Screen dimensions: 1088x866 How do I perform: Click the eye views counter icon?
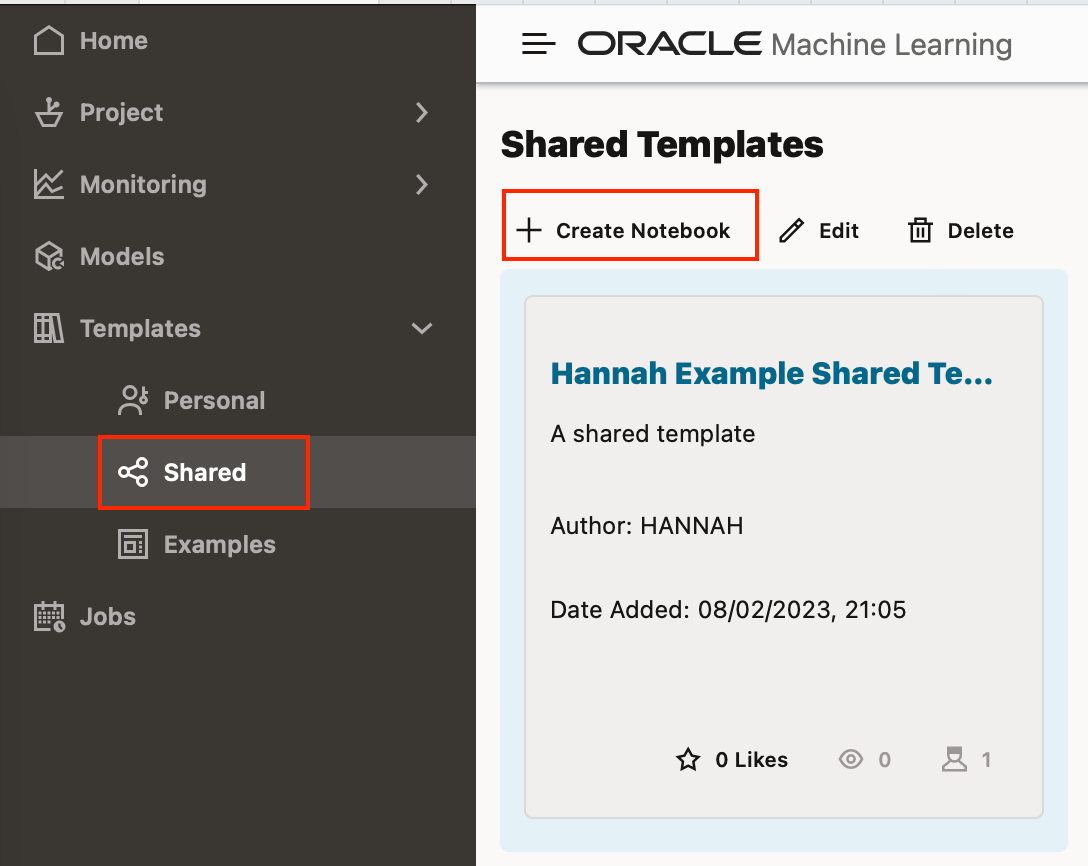coord(851,760)
